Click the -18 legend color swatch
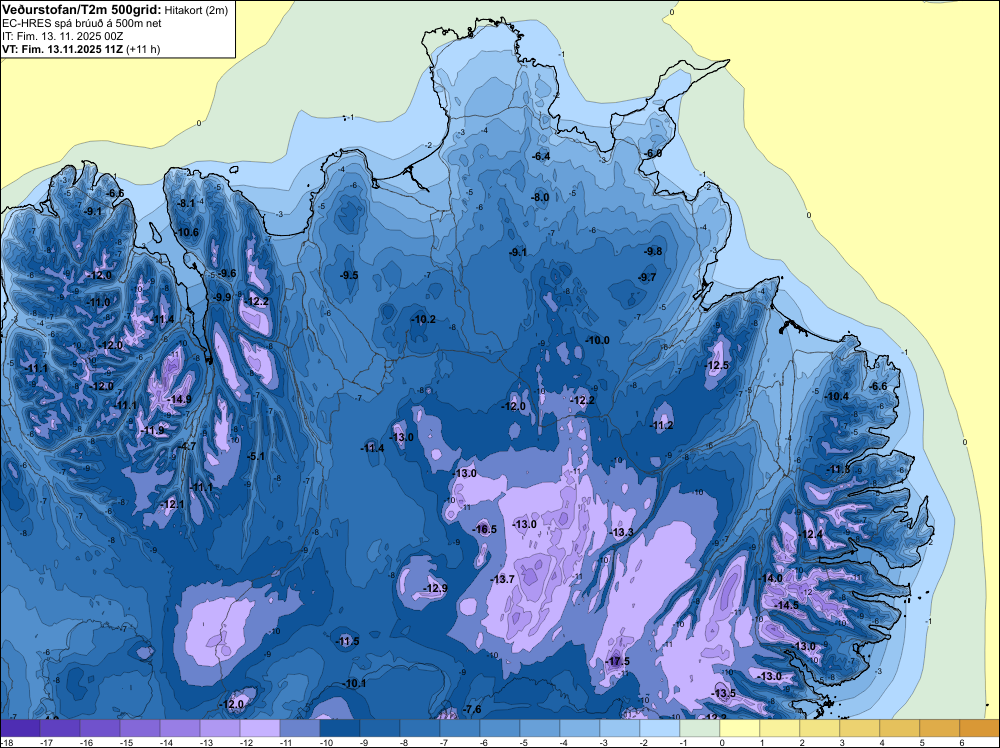This screenshot has width=1000, height=748. [x=19, y=728]
